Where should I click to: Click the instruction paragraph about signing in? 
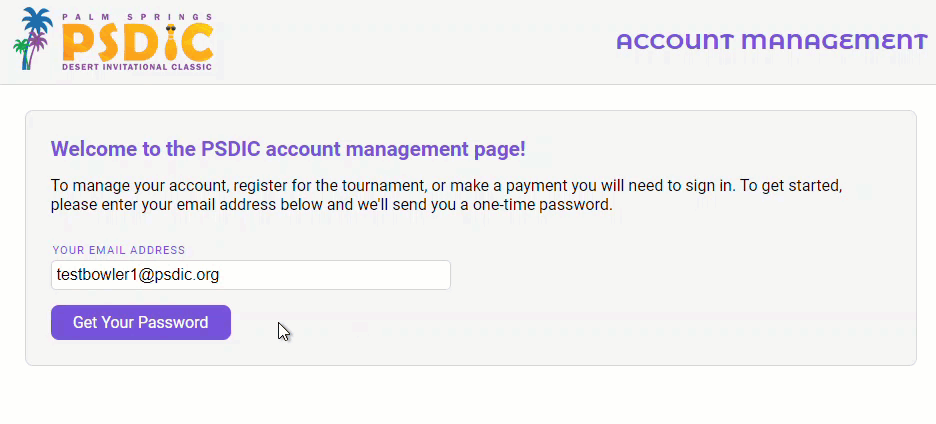(447, 195)
